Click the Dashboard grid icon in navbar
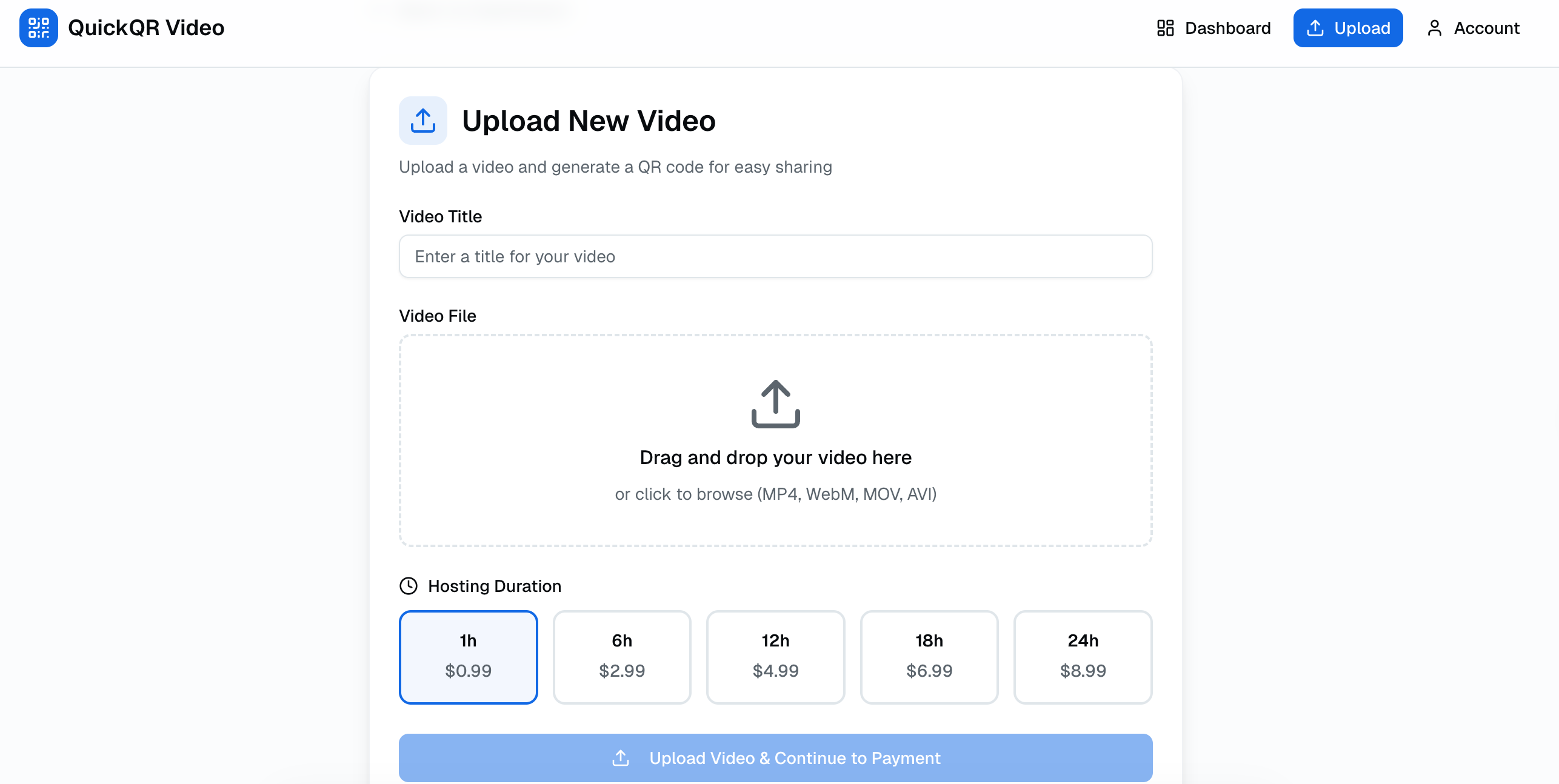Screen dimensions: 1559x784 (1165, 28)
